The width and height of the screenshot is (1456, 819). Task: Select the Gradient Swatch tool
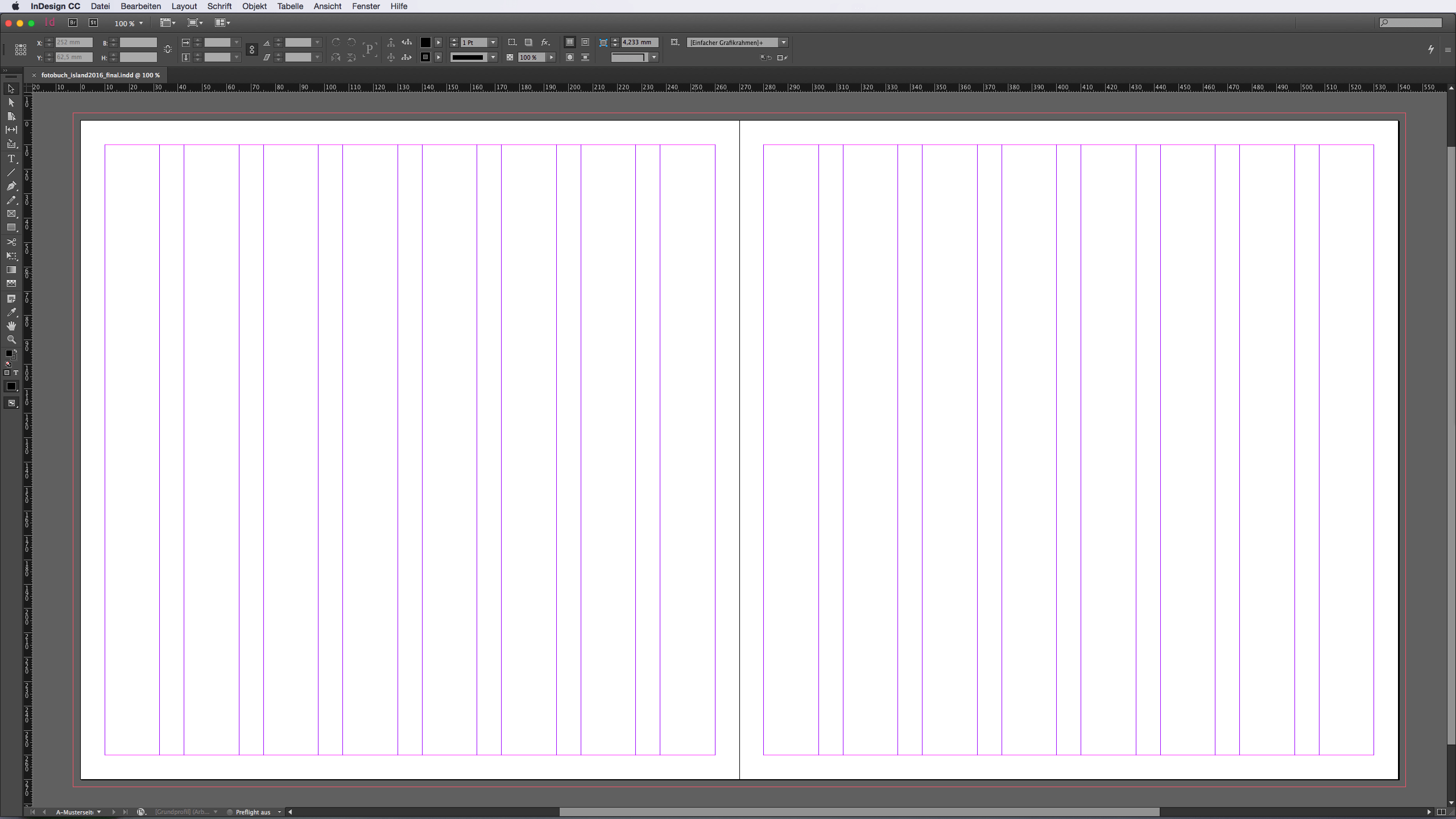pos(11,270)
